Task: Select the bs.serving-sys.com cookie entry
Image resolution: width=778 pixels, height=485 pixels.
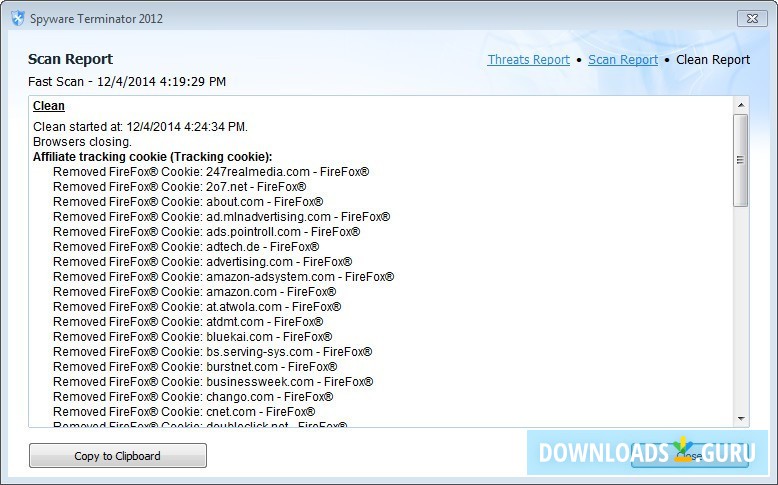Action: [x=212, y=351]
